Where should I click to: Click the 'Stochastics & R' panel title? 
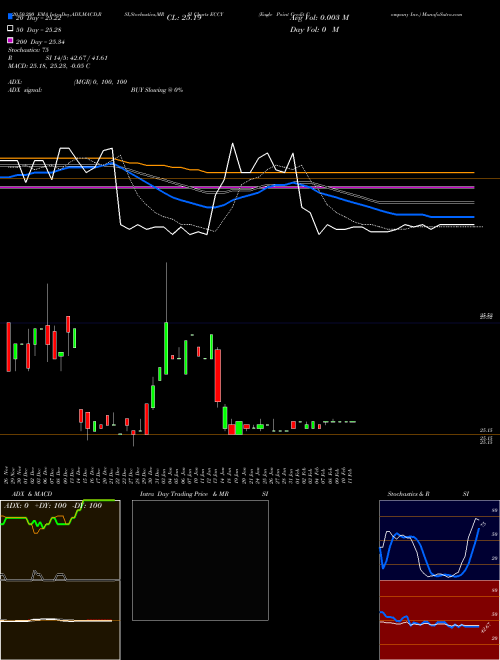coord(408,494)
